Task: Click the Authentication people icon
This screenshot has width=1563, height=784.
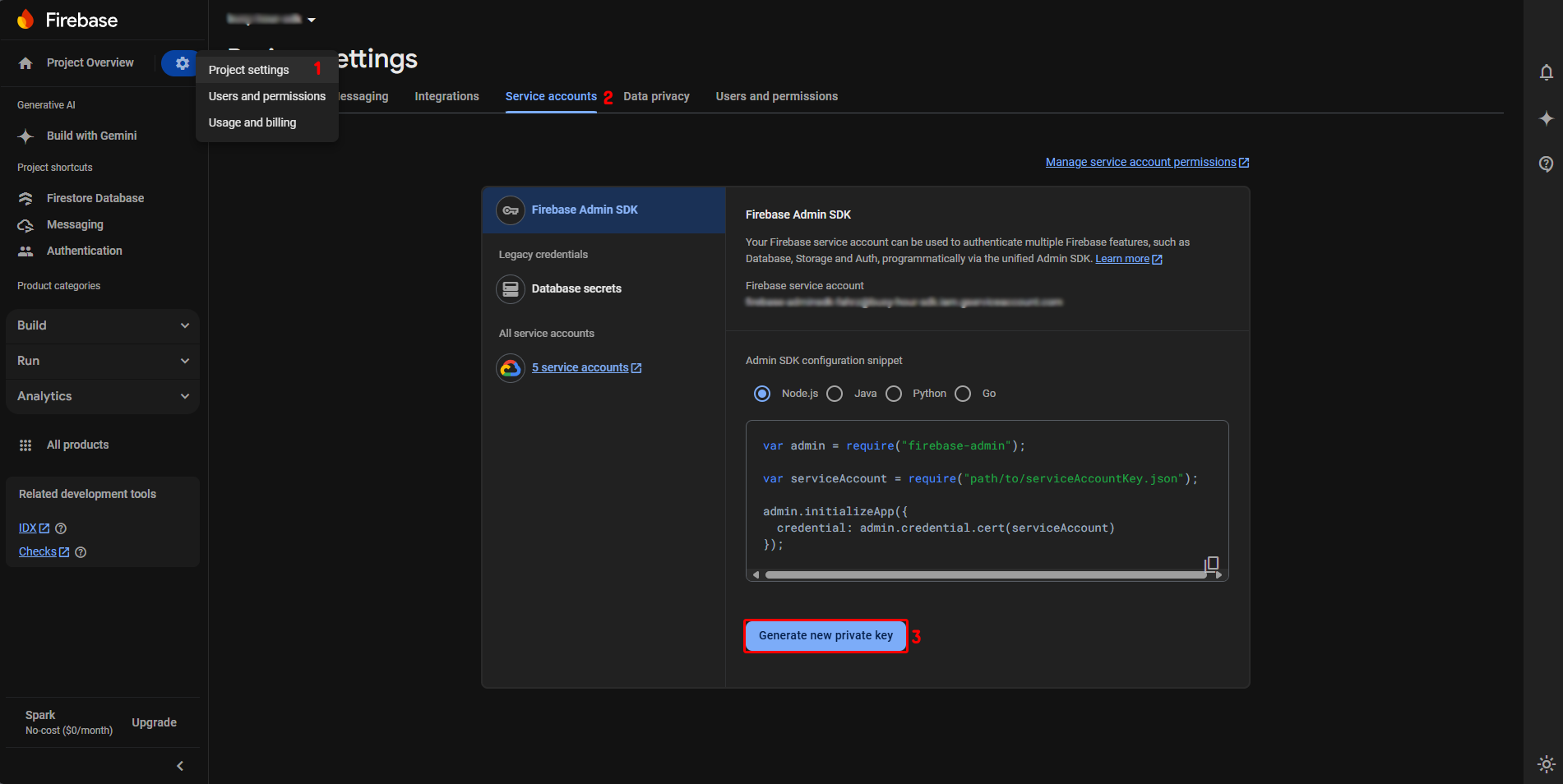Action: point(25,251)
